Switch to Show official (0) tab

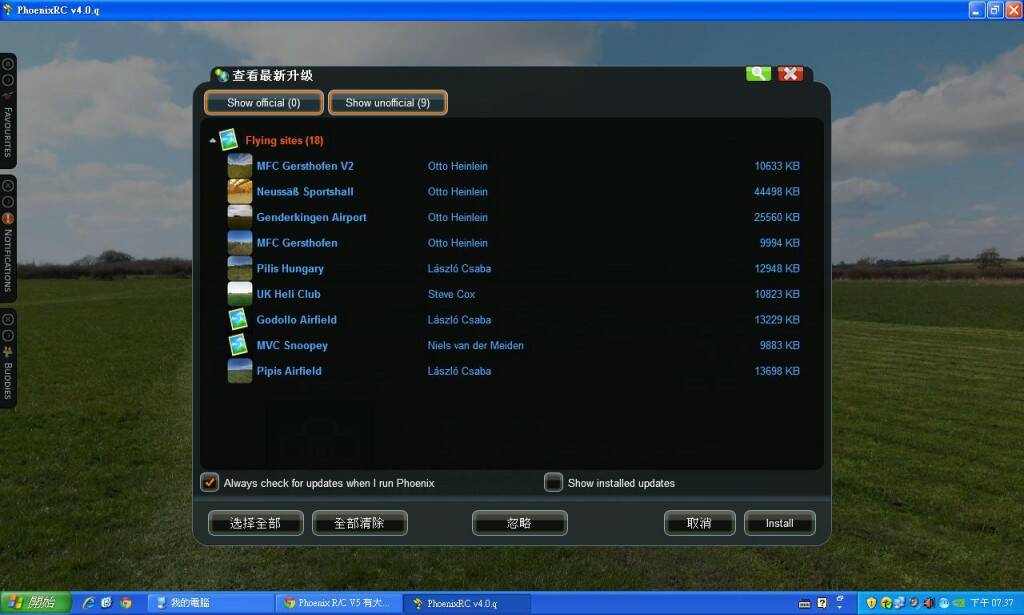click(264, 102)
